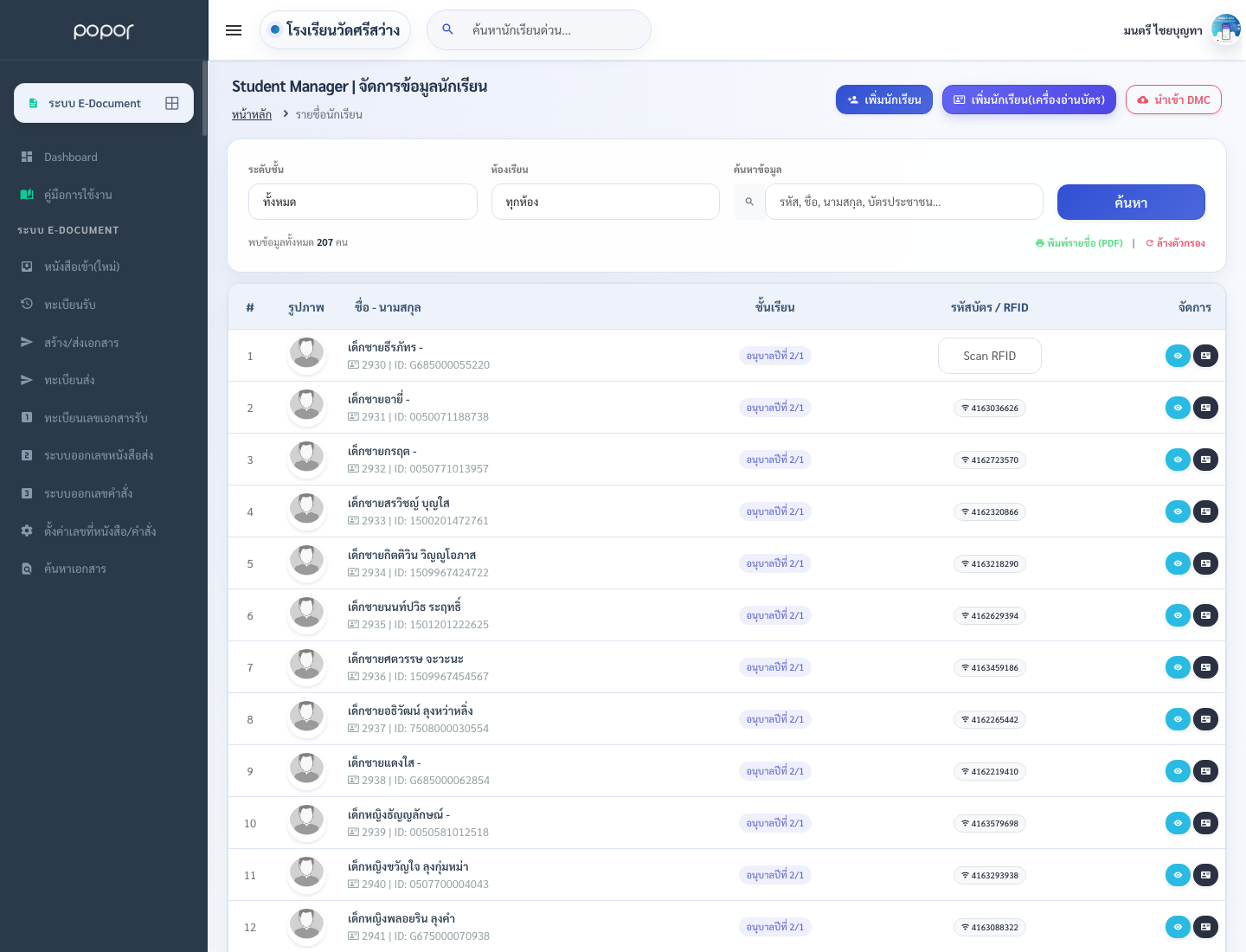Click the blue ค้นหา search button

click(x=1131, y=202)
